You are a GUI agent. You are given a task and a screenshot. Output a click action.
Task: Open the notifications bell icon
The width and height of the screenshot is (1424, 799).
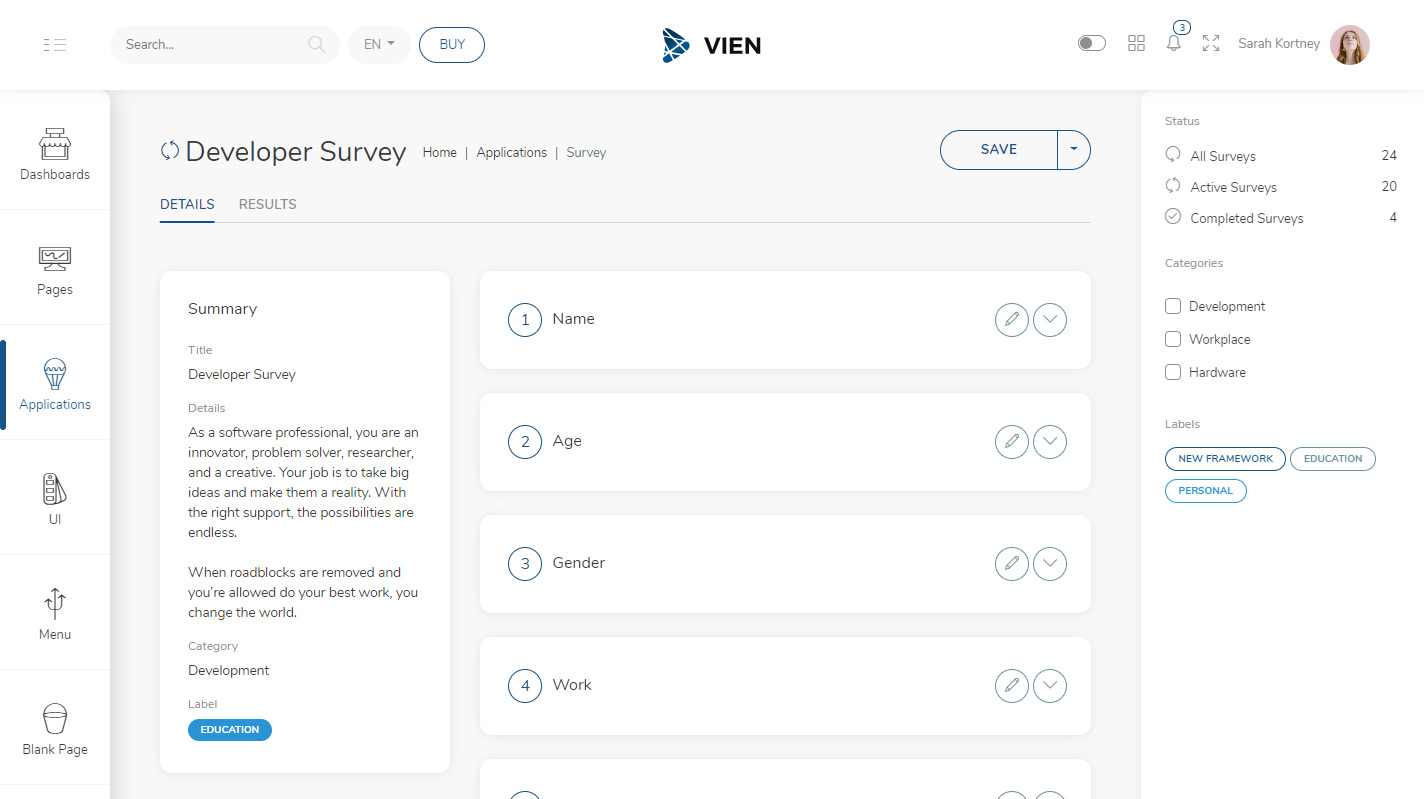[1174, 44]
